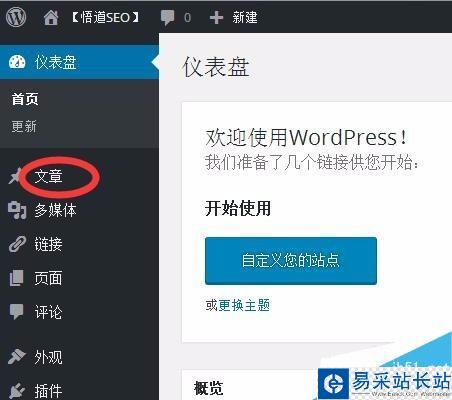The height and width of the screenshot is (400, 452).
Task: Open the 【悟道SEO】 site name link
Action: pyautogui.click(x=105, y=17)
